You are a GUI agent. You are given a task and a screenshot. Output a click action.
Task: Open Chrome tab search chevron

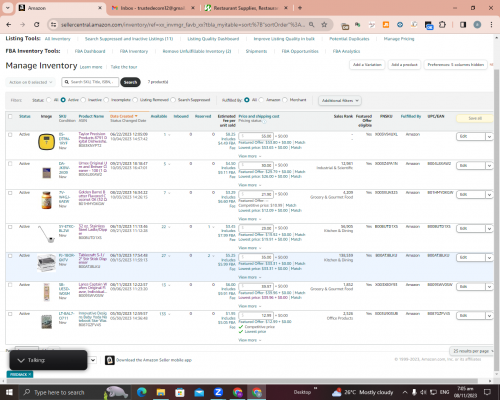[8, 8]
